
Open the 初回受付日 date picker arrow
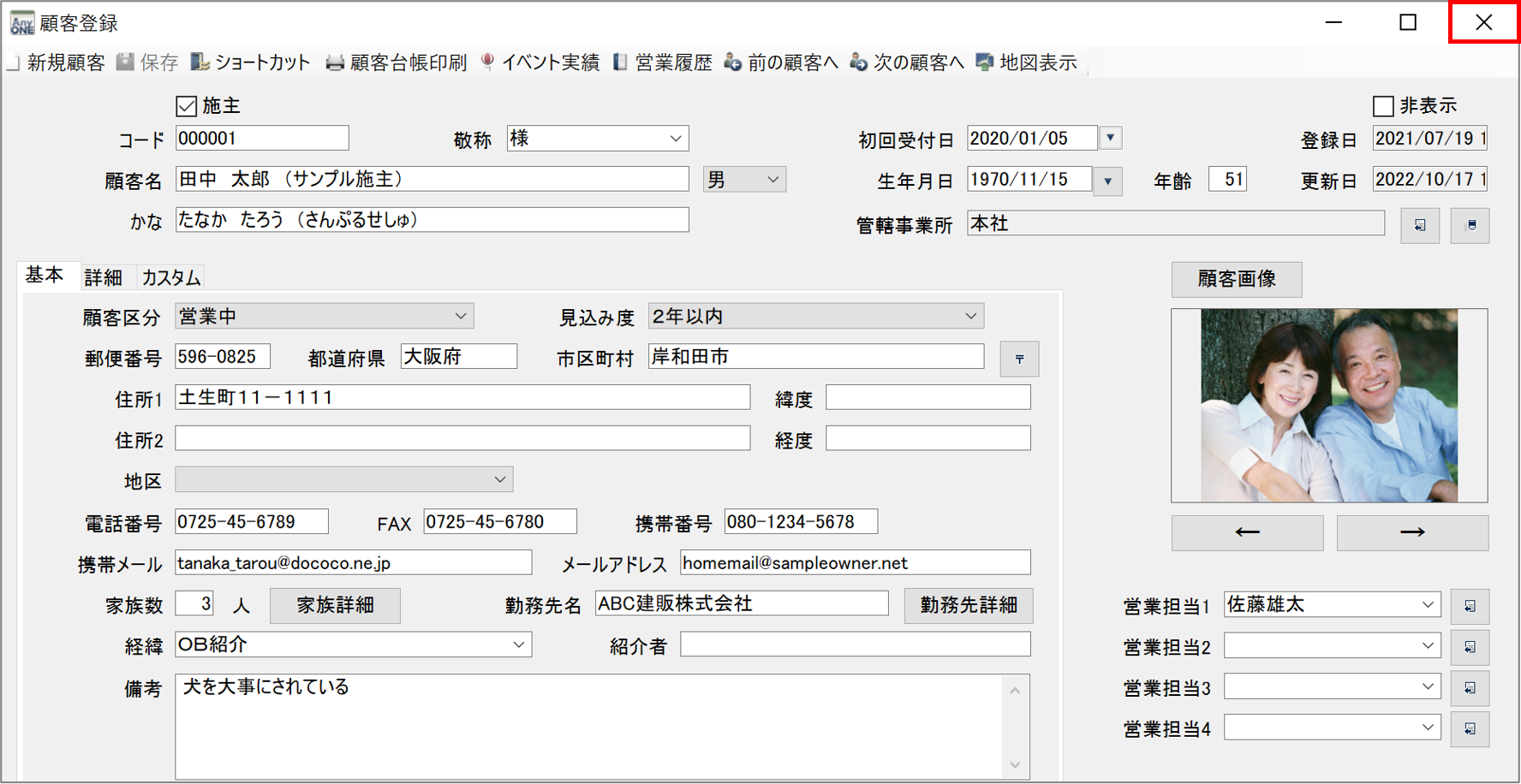[x=1110, y=139]
